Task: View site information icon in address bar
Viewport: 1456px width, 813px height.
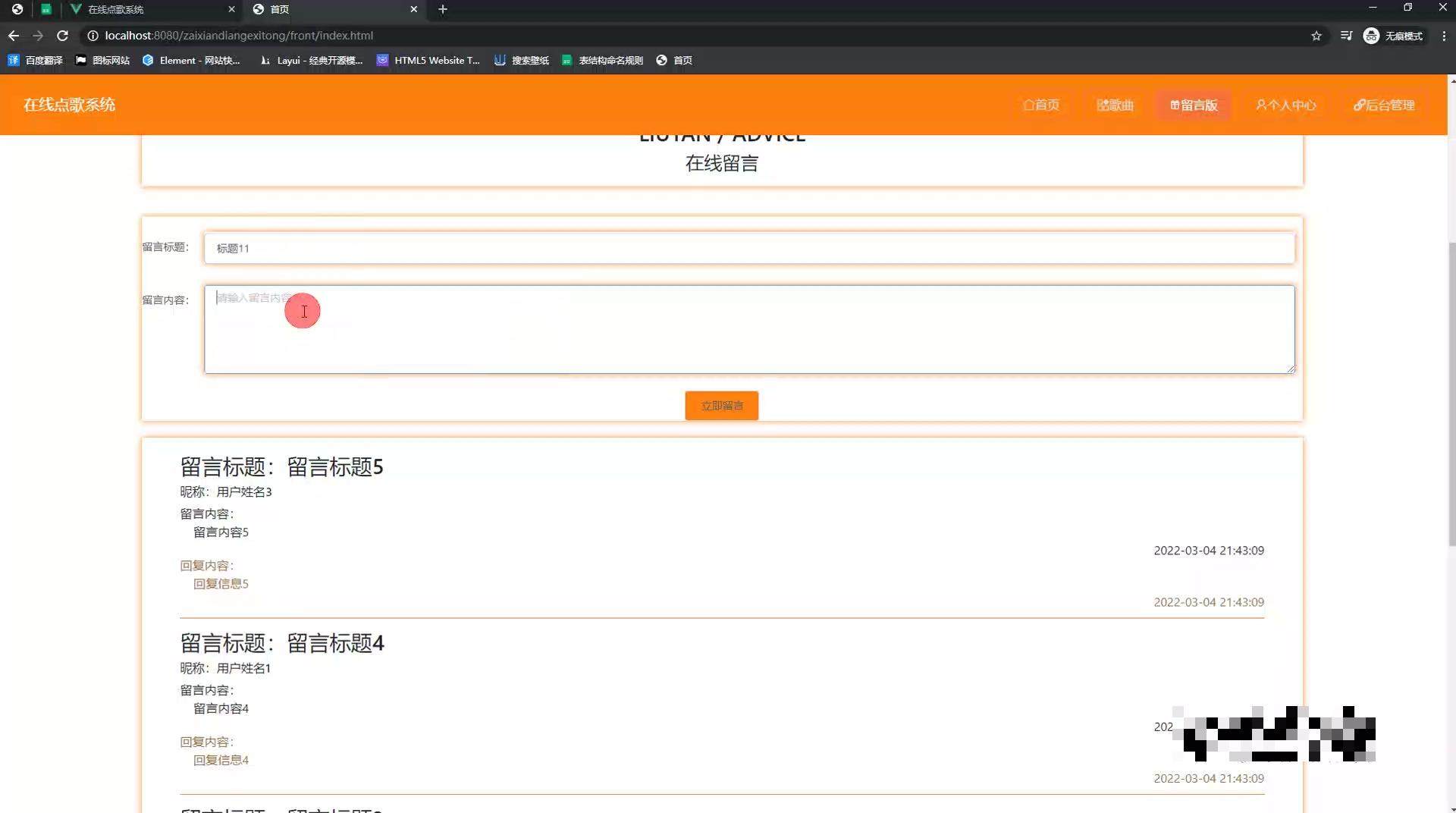Action: tap(93, 36)
